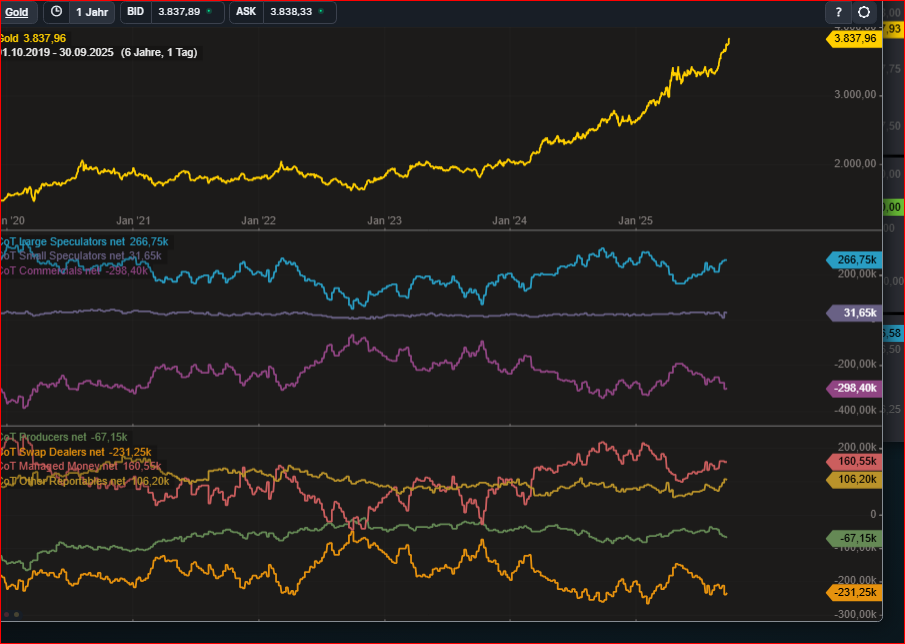
Task: Click the clock timeframe icon
Action: coord(56,12)
